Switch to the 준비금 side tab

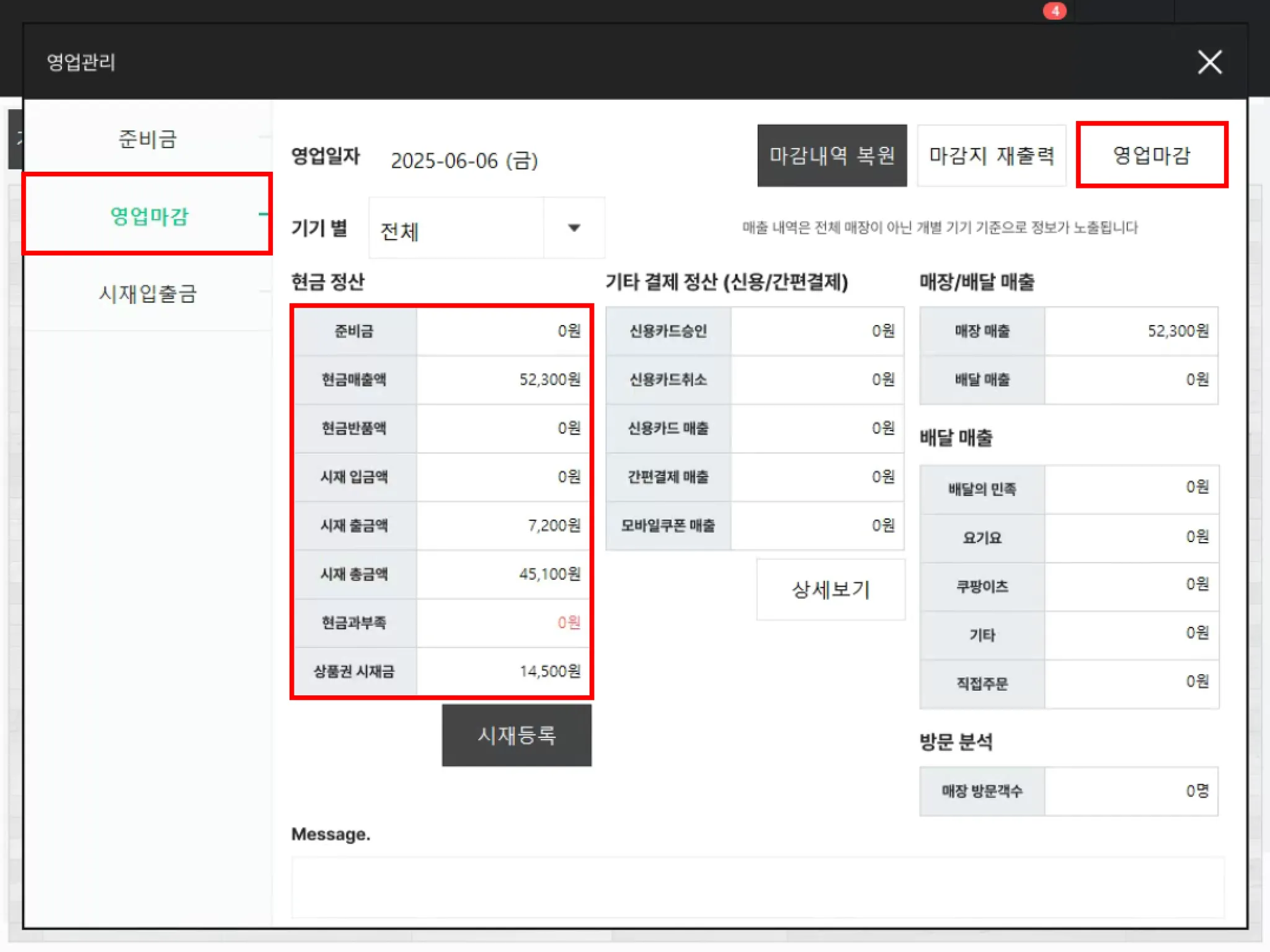(x=148, y=139)
